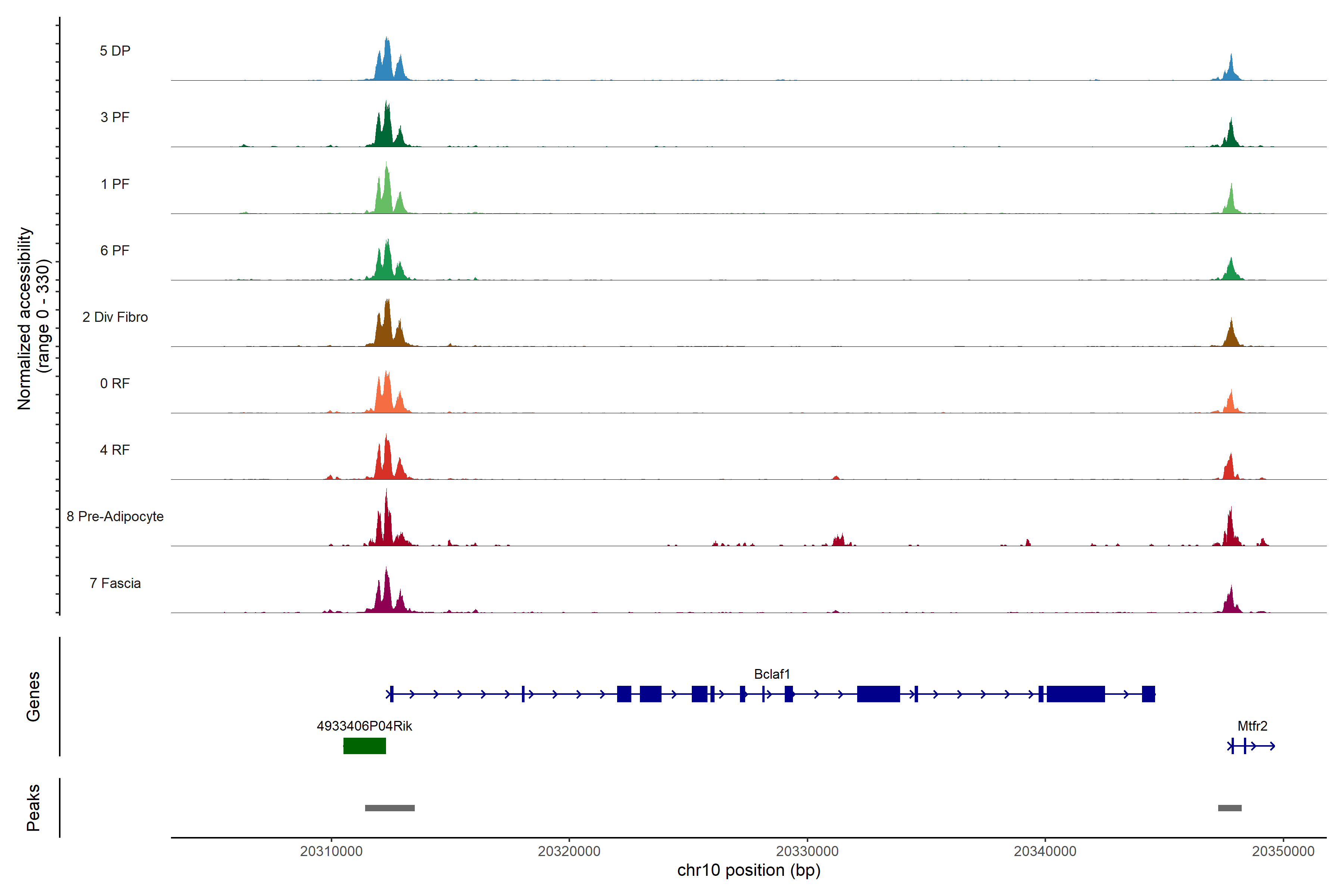The width and height of the screenshot is (1344, 896).
Task: Click the Peaks panel label
Action: tap(33, 807)
